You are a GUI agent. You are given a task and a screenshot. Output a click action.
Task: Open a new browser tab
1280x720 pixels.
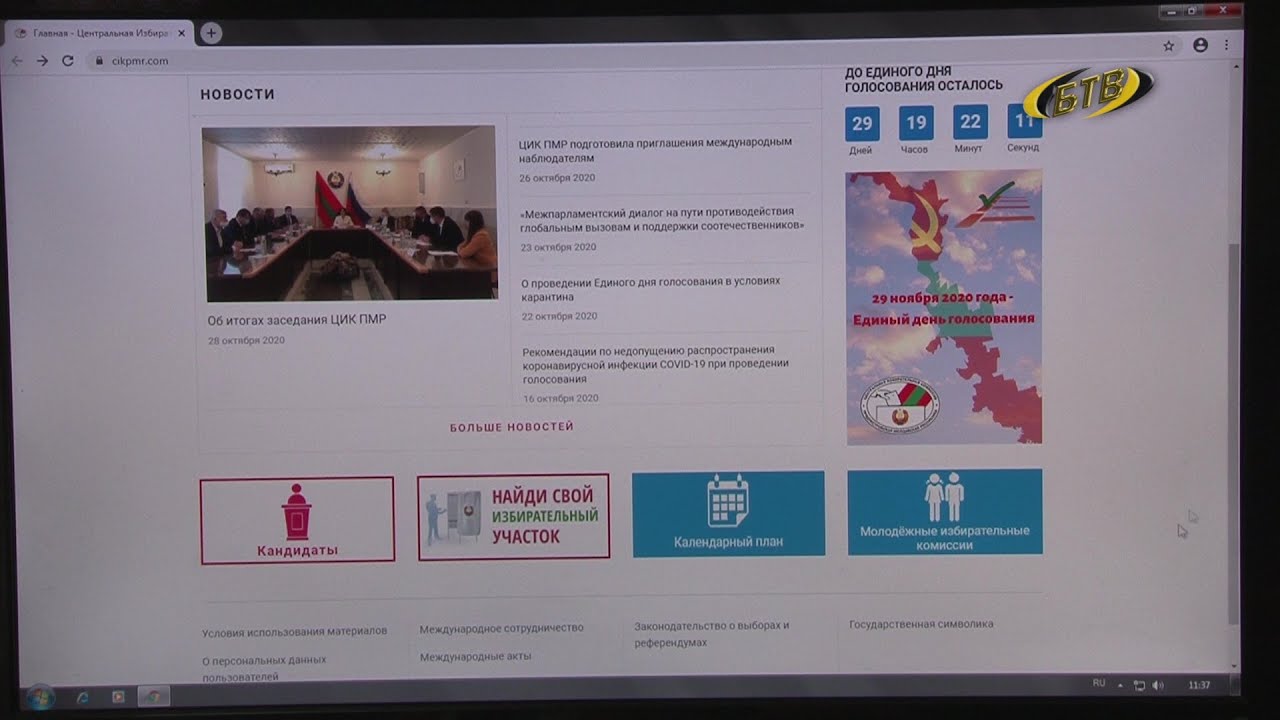coord(211,33)
